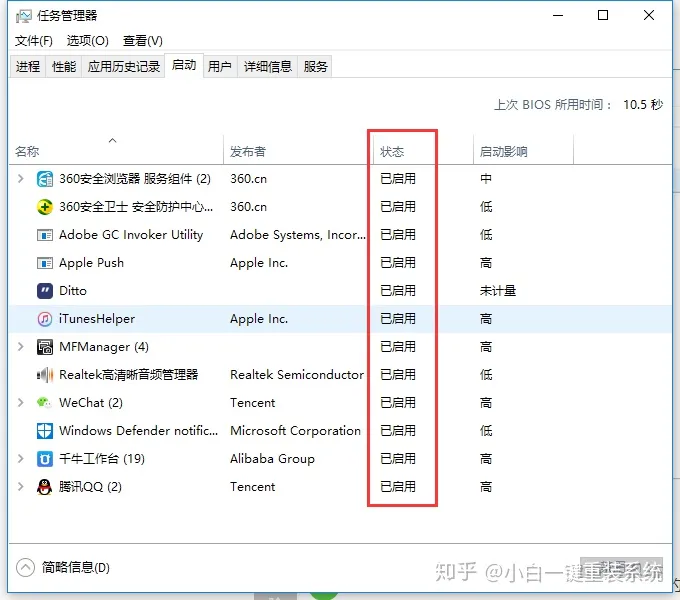
Task: Expand the 腾讯QQ (2) group
Action: click(21, 487)
